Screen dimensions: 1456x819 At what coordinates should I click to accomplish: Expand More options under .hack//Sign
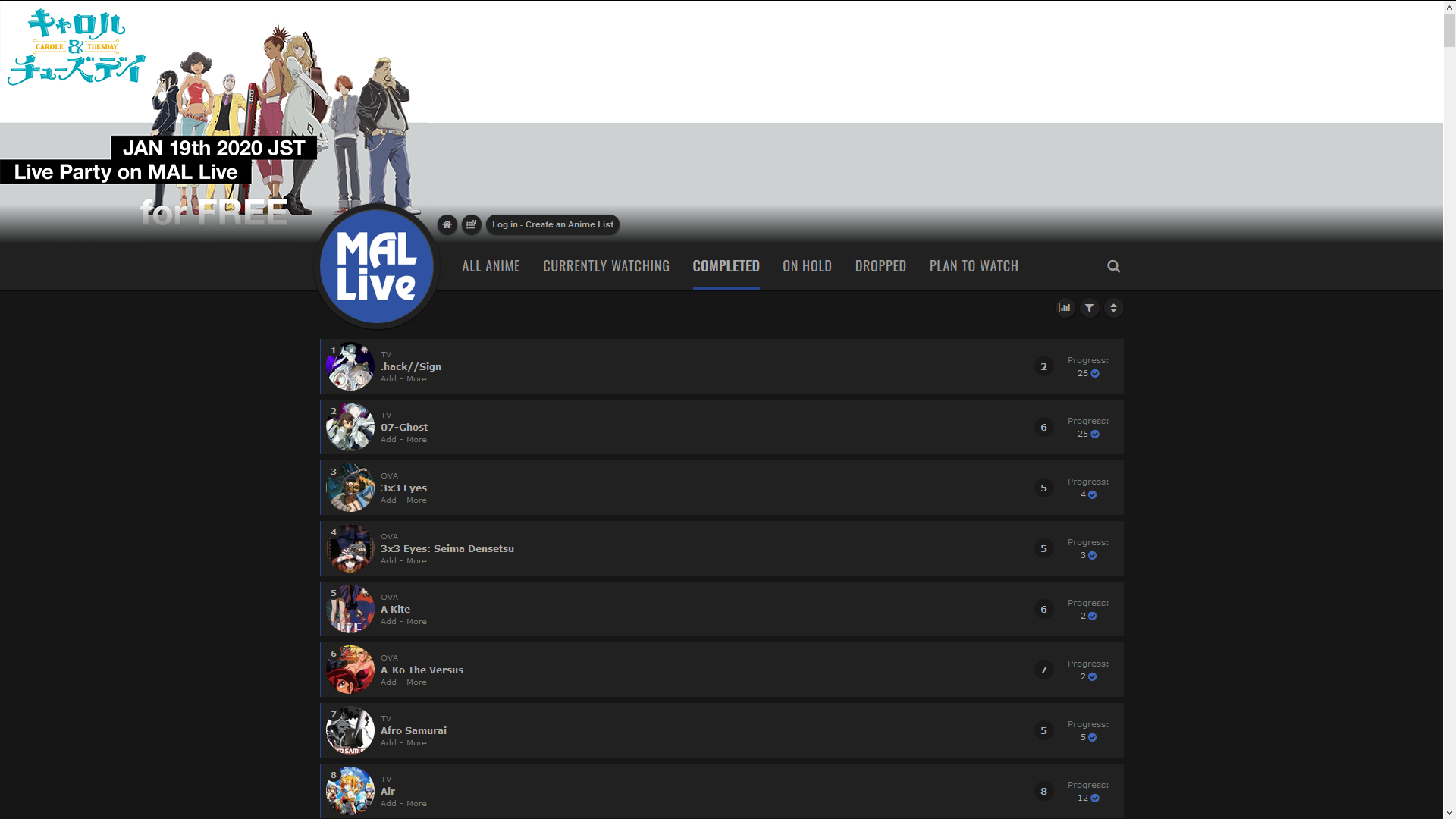tap(416, 379)
